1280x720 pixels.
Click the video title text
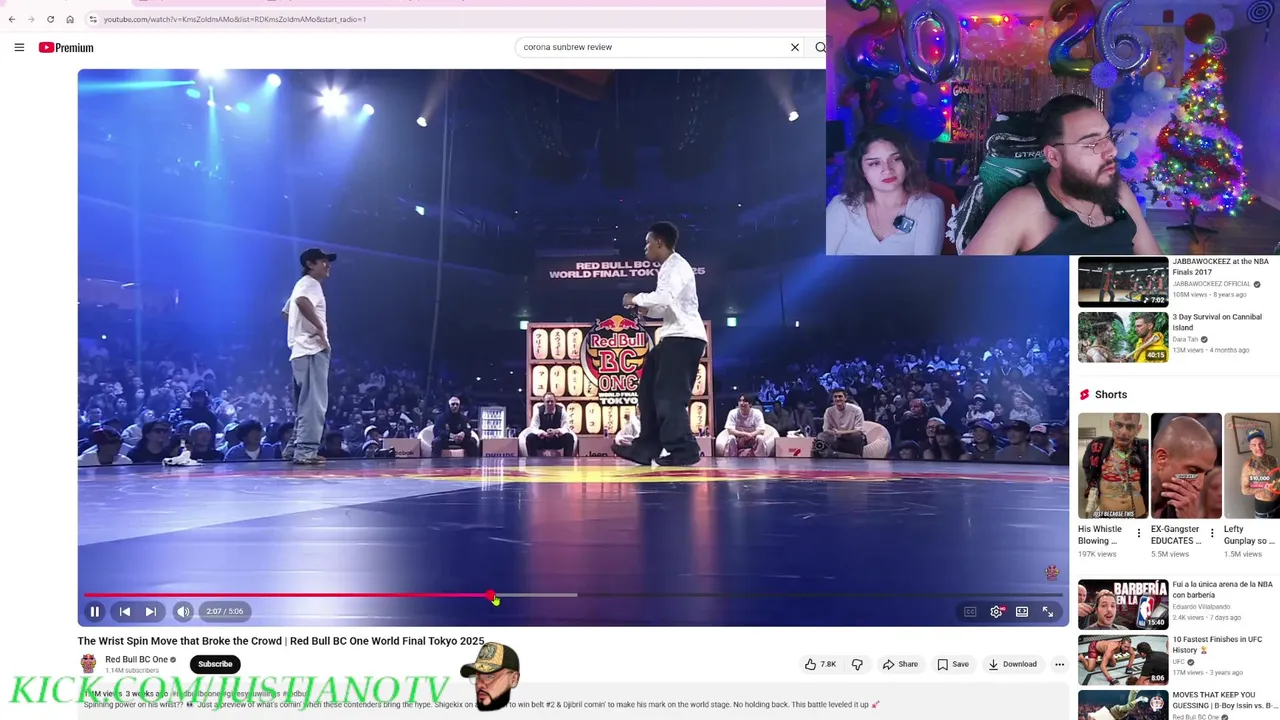point(281,641)
